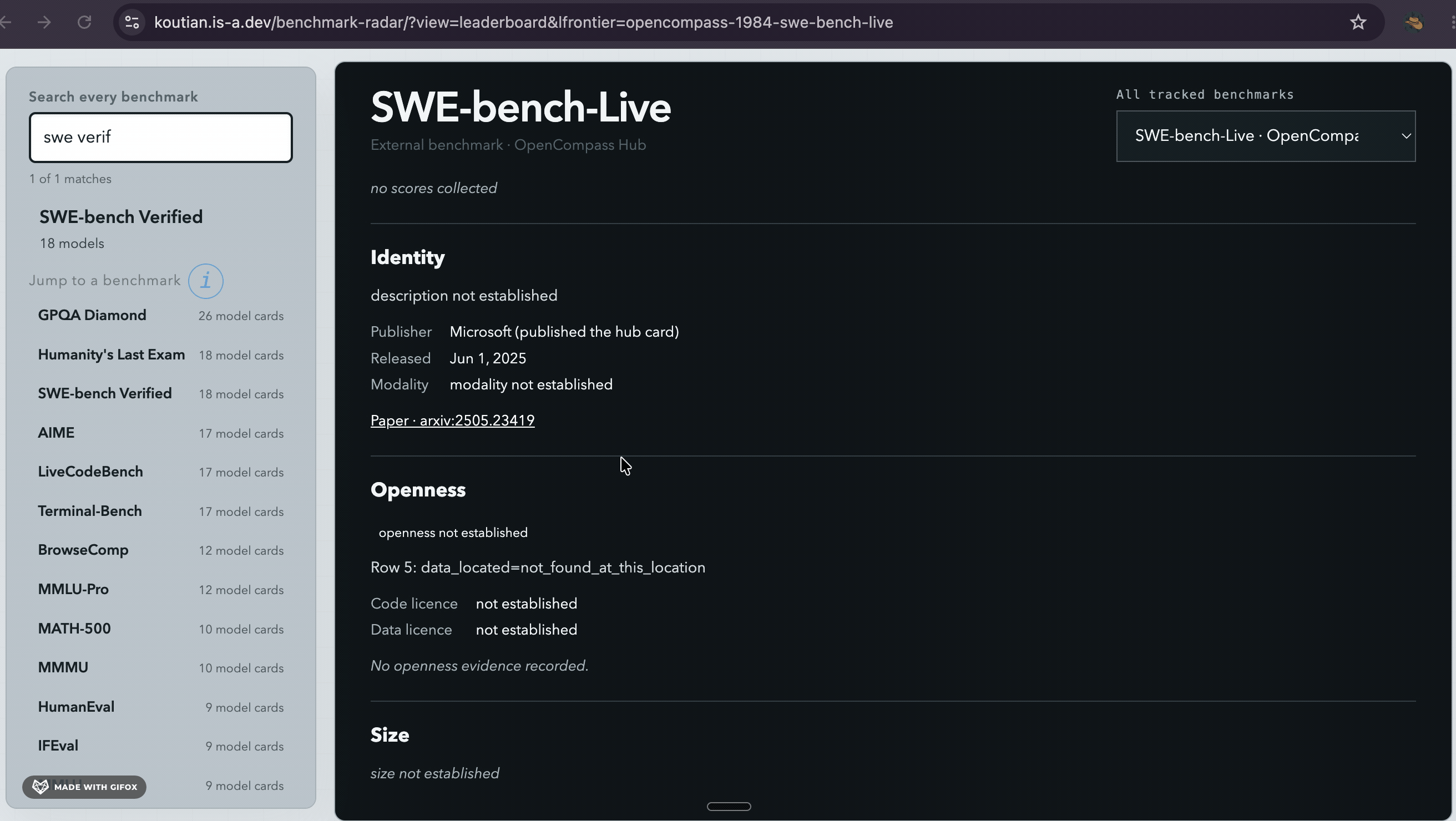Screen dimensions: 1456x821
Task: Click the 'size not established' text
Action: point(434,773)
